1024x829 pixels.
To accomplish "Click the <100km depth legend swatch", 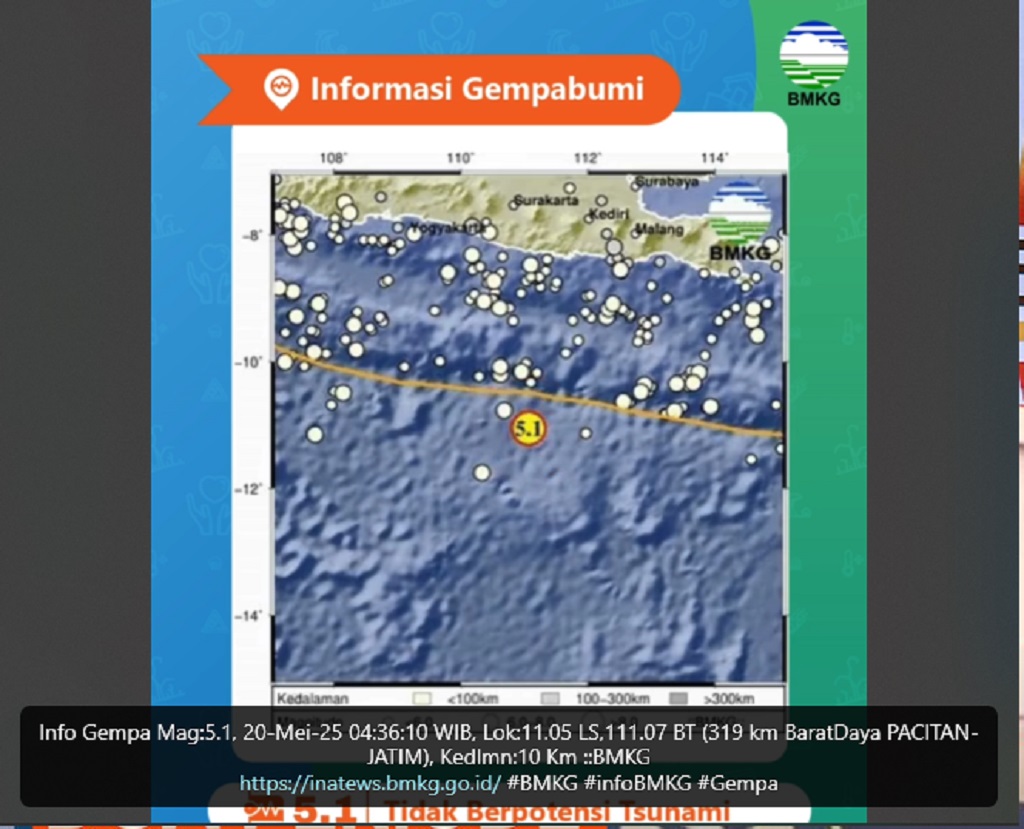I will tap(422, 698).
